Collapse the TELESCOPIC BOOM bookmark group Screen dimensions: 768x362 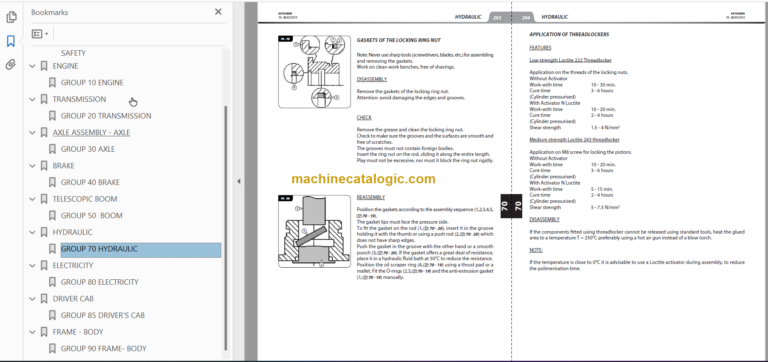coord(33,199)
